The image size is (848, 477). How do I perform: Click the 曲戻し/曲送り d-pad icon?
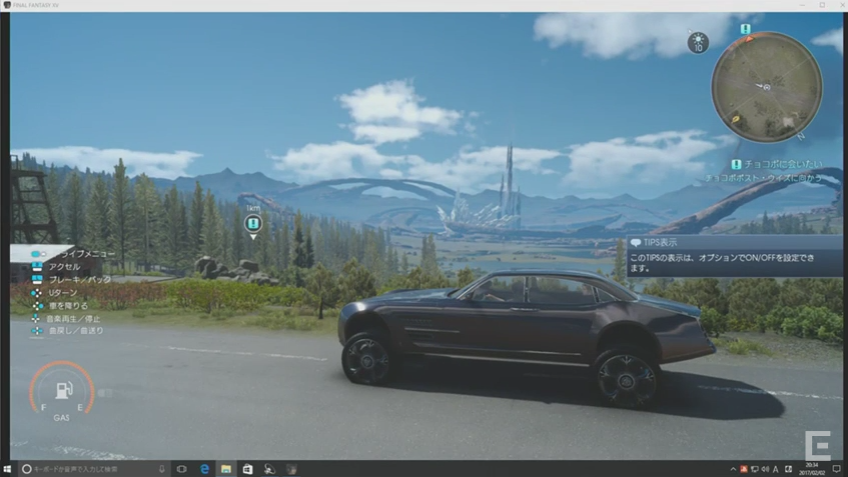[x=36, y=330]
